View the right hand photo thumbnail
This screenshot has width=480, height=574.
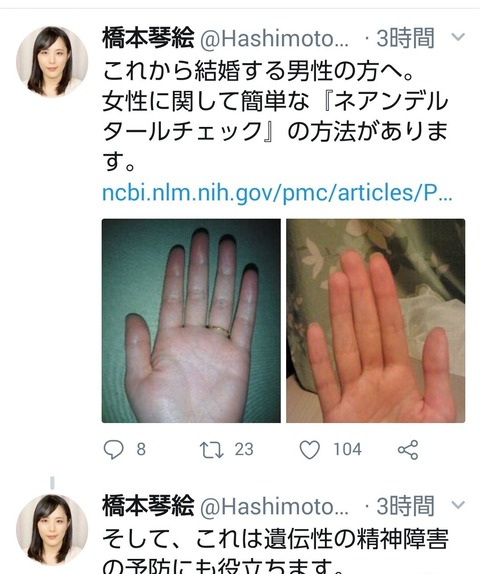coord(376,321)
